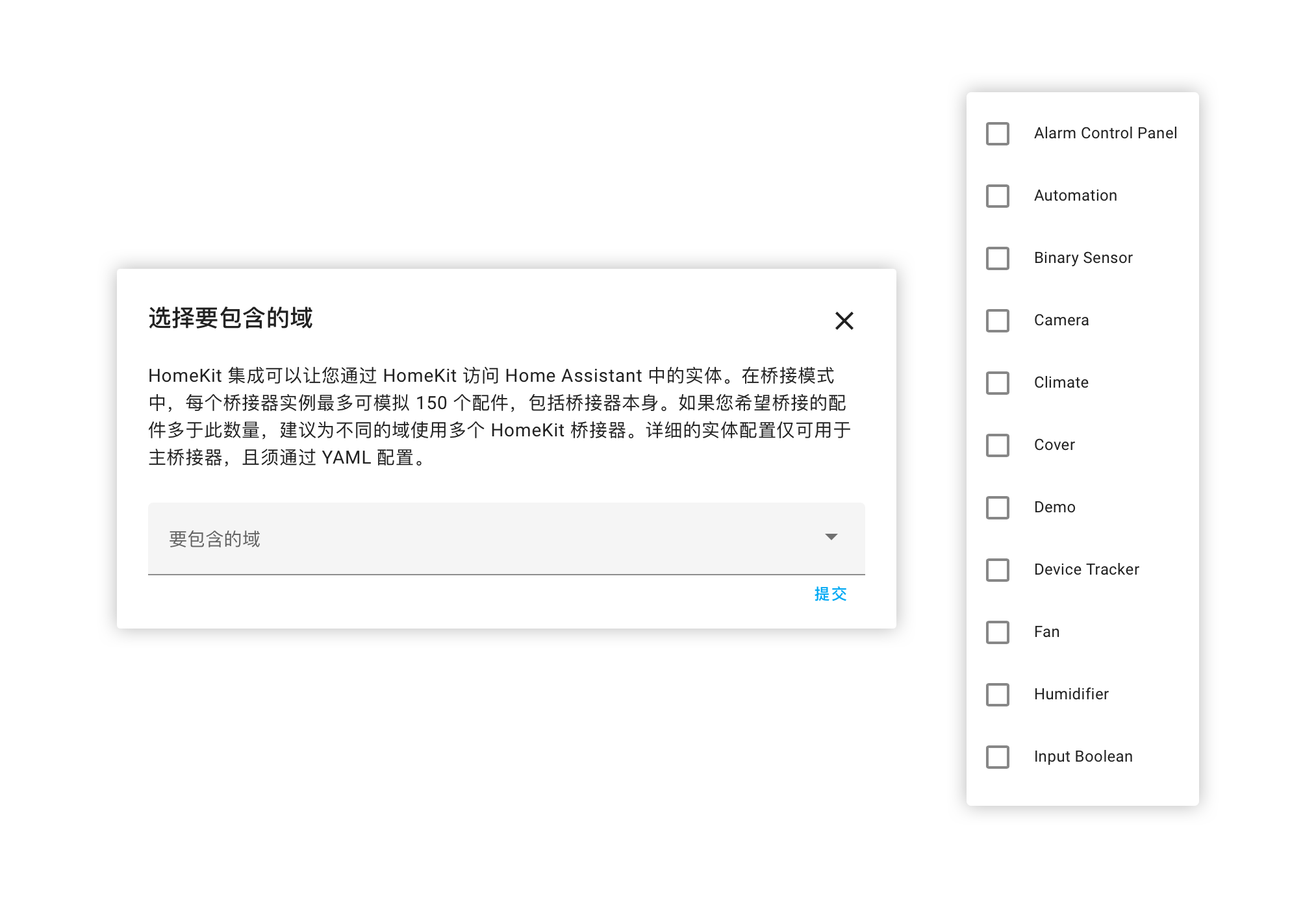Click inside the 要包含的域 input field
This screenshot has width=1316, height=898.
[x=505, y=538]
